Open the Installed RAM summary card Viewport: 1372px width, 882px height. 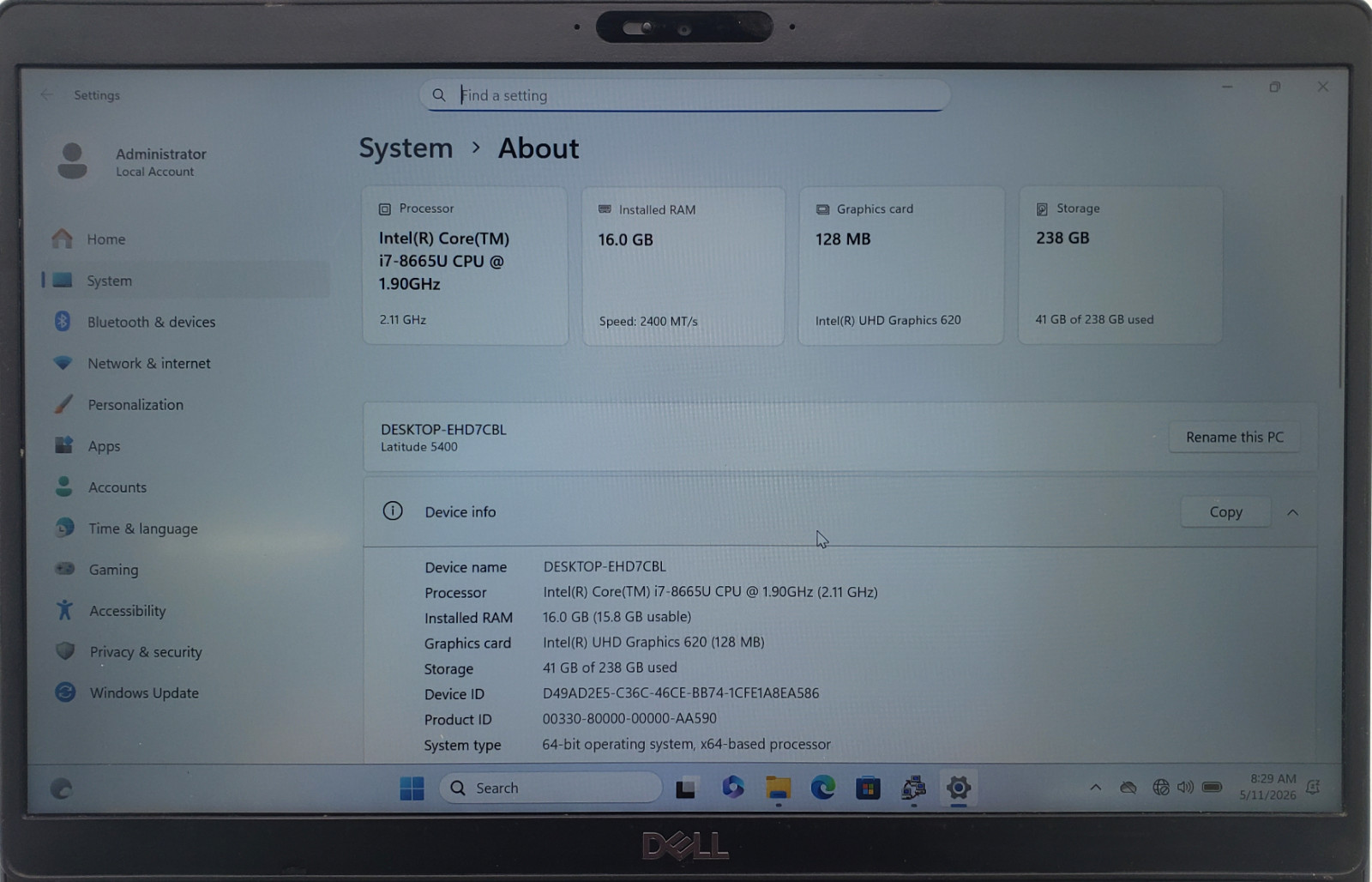(x=683, y=266)
